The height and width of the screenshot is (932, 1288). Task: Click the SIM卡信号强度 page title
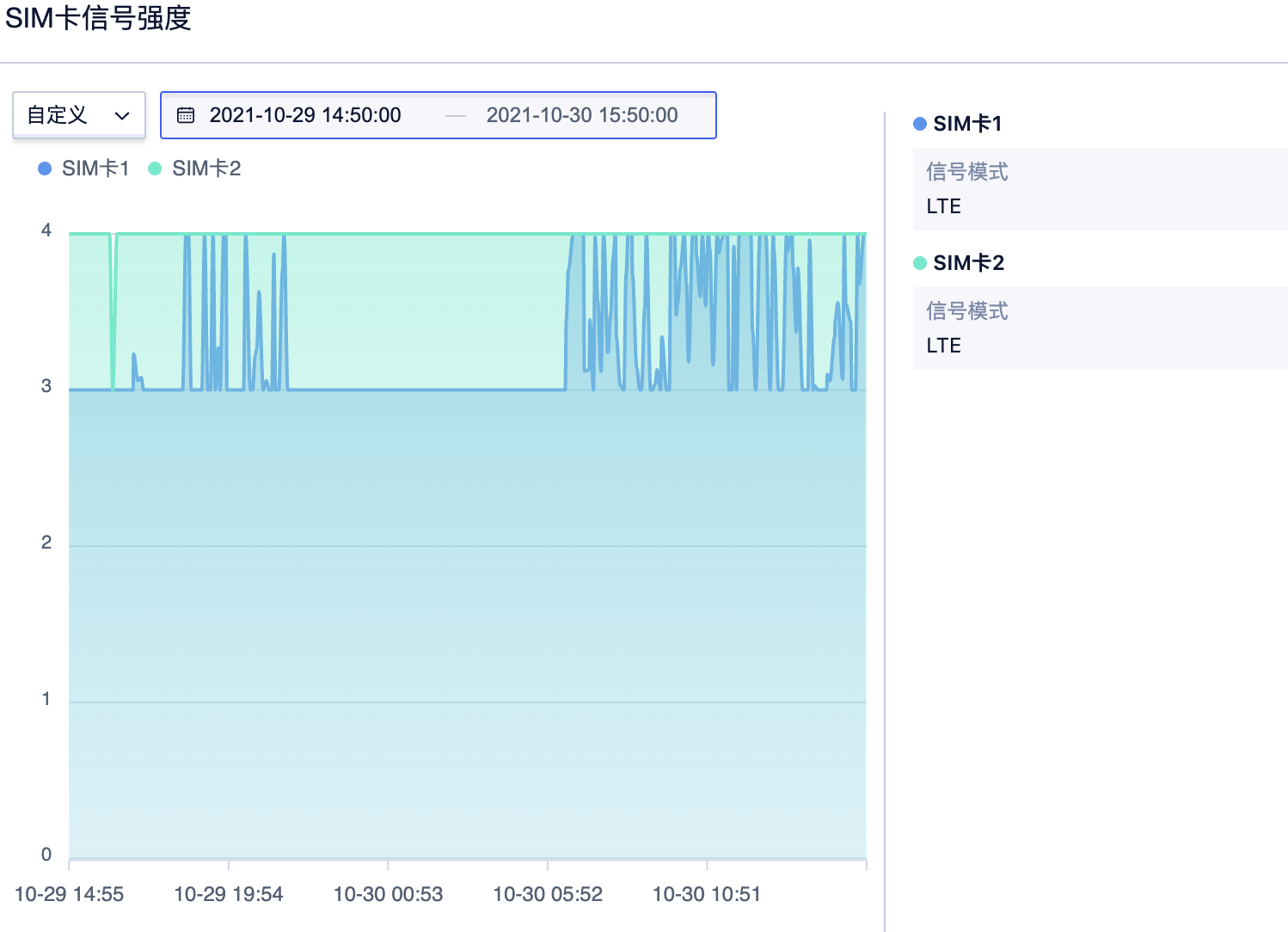pyautogui.click(x=98, y=18)
